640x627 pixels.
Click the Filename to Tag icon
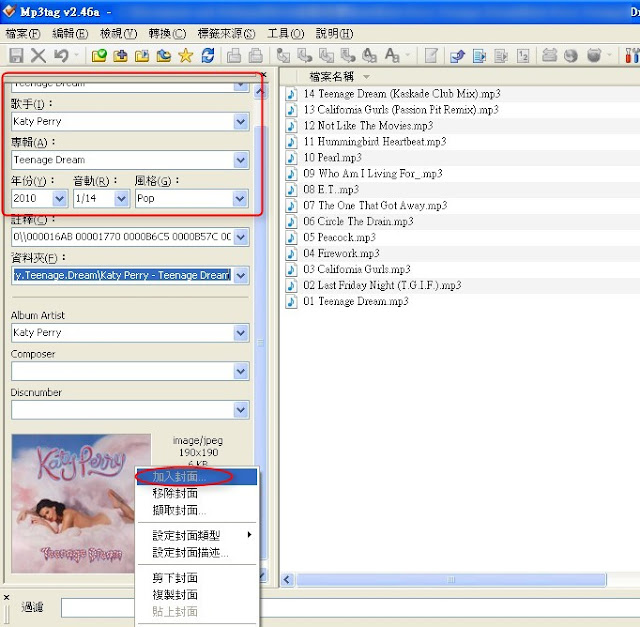tap(304, 55)
